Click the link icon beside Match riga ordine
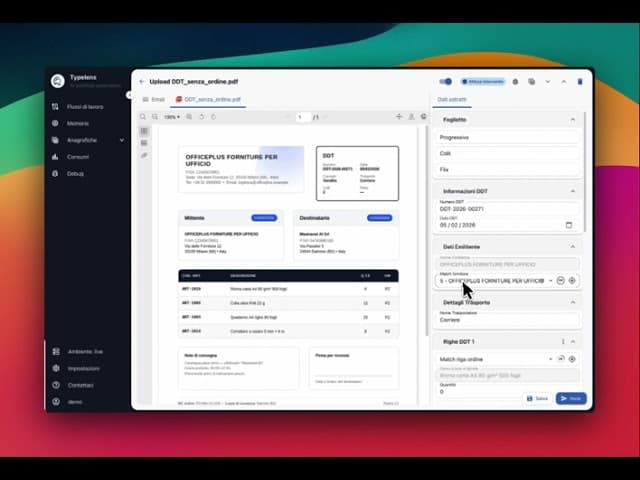The image size is (640, 480). [561, 359]
